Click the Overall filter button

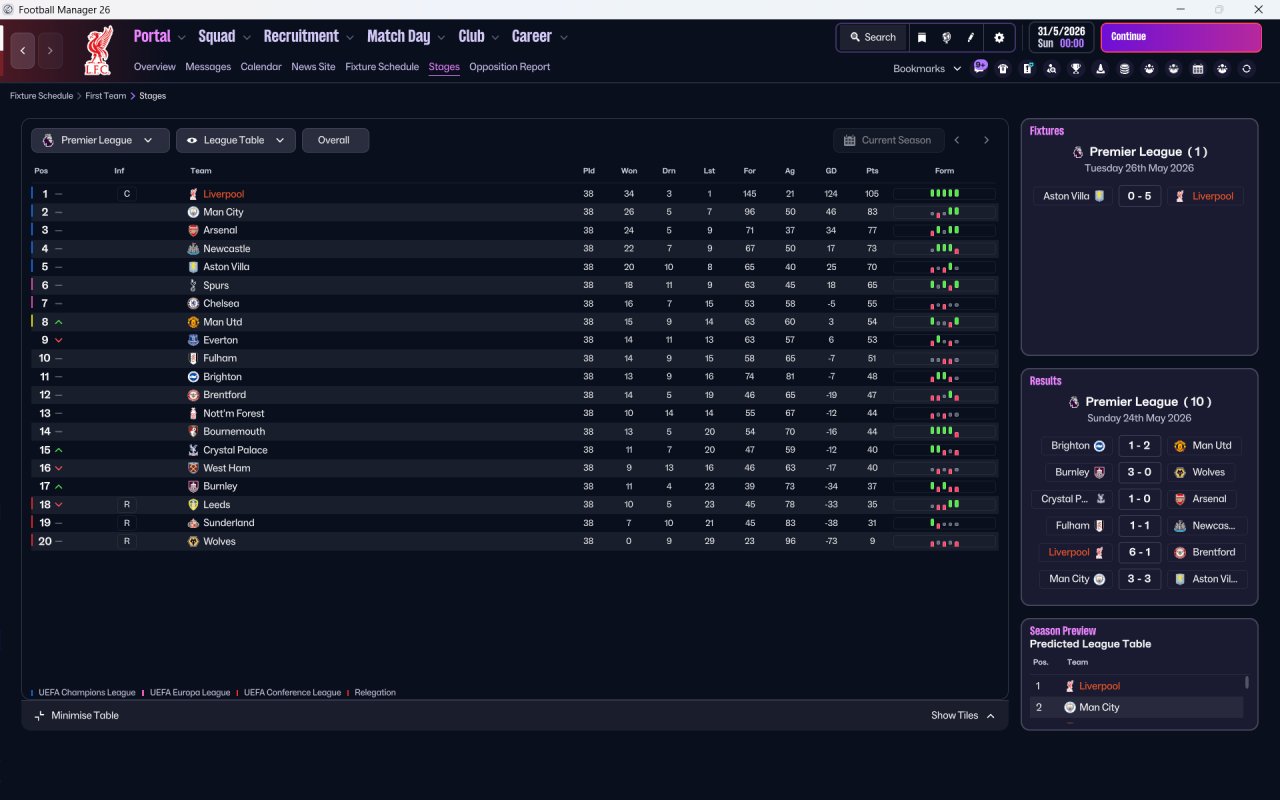coord(335,140)
